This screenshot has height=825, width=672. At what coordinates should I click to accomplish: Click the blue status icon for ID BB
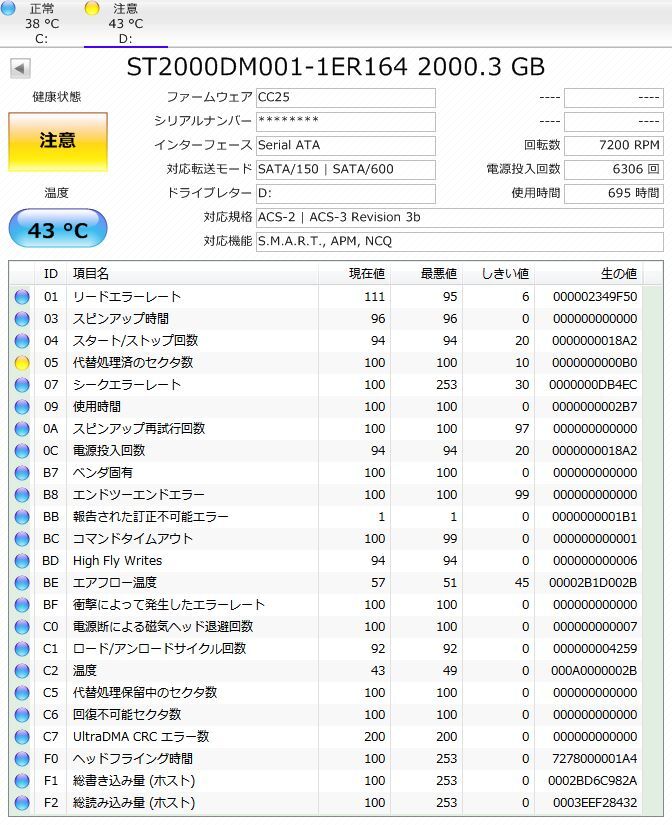[x=22, y=517]
